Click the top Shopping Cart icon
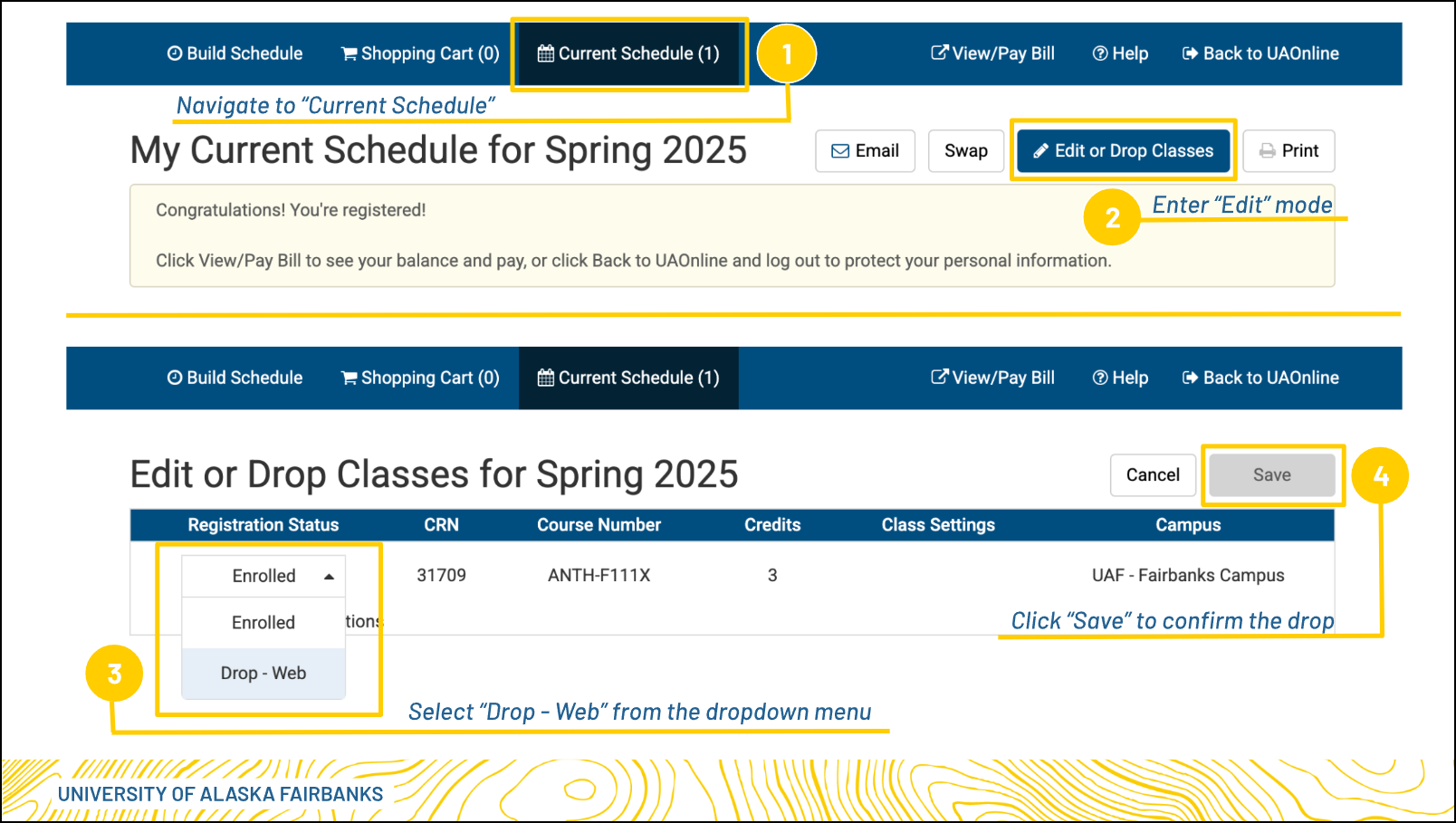This screenshot has height=823, width=1456. pos(349,53)
